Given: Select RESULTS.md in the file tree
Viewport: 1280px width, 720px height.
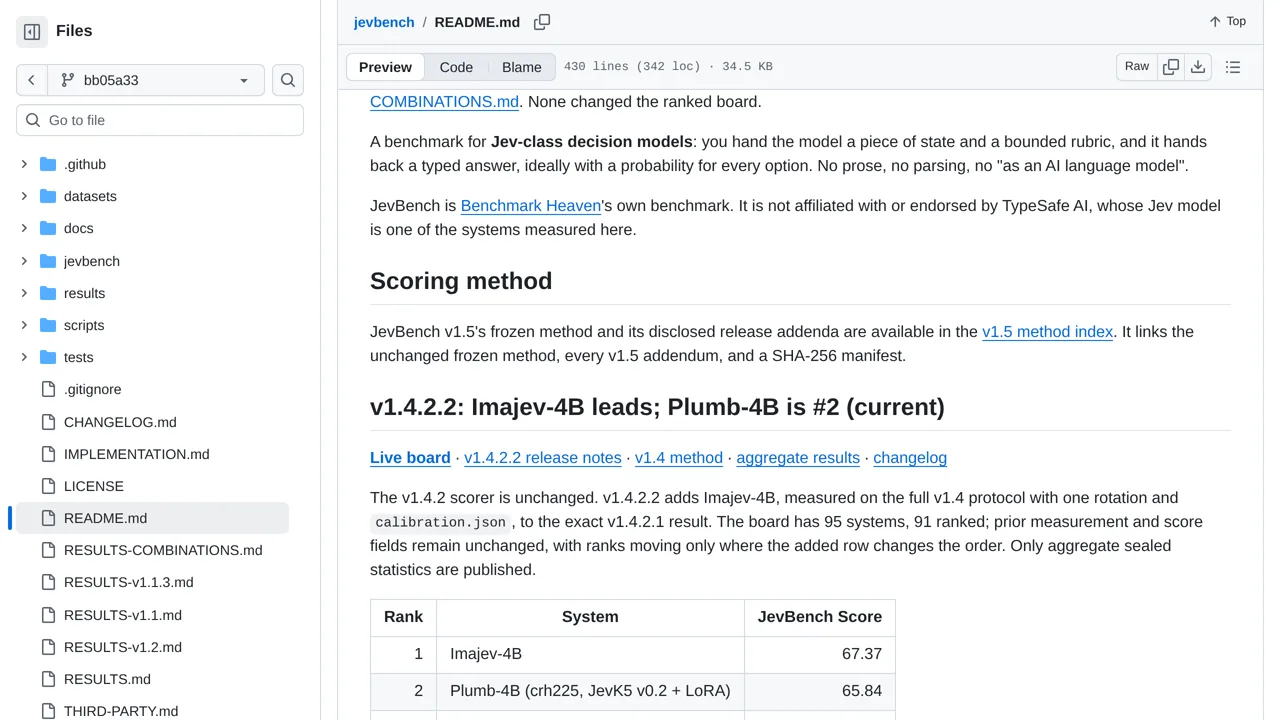Looking at the screenshot, I should (150, 679).
